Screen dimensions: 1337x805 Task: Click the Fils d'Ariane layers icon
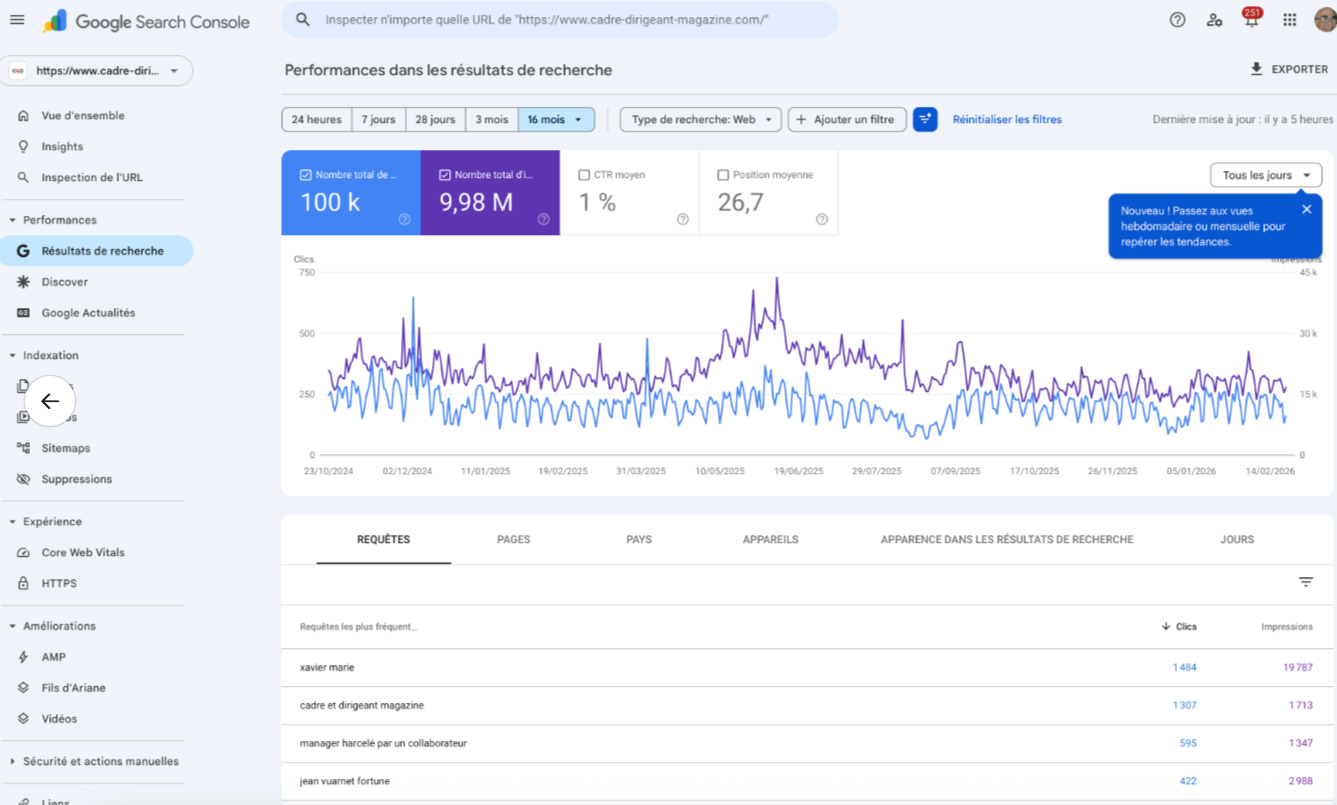pyautogui.click(x=23, y=688)
